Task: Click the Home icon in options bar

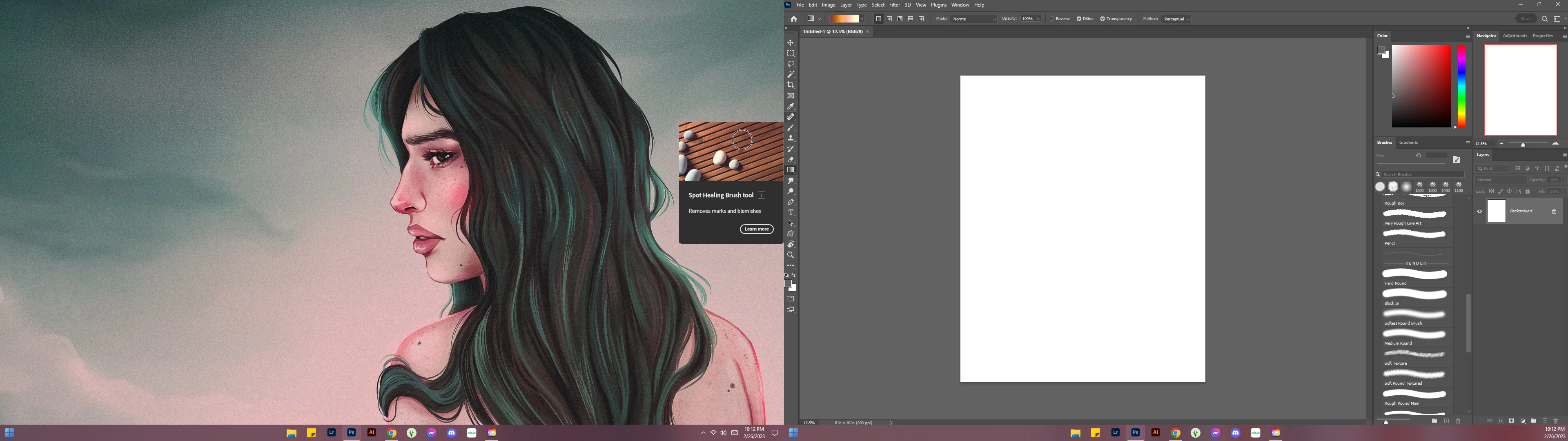Action: (x=794, y=19)
